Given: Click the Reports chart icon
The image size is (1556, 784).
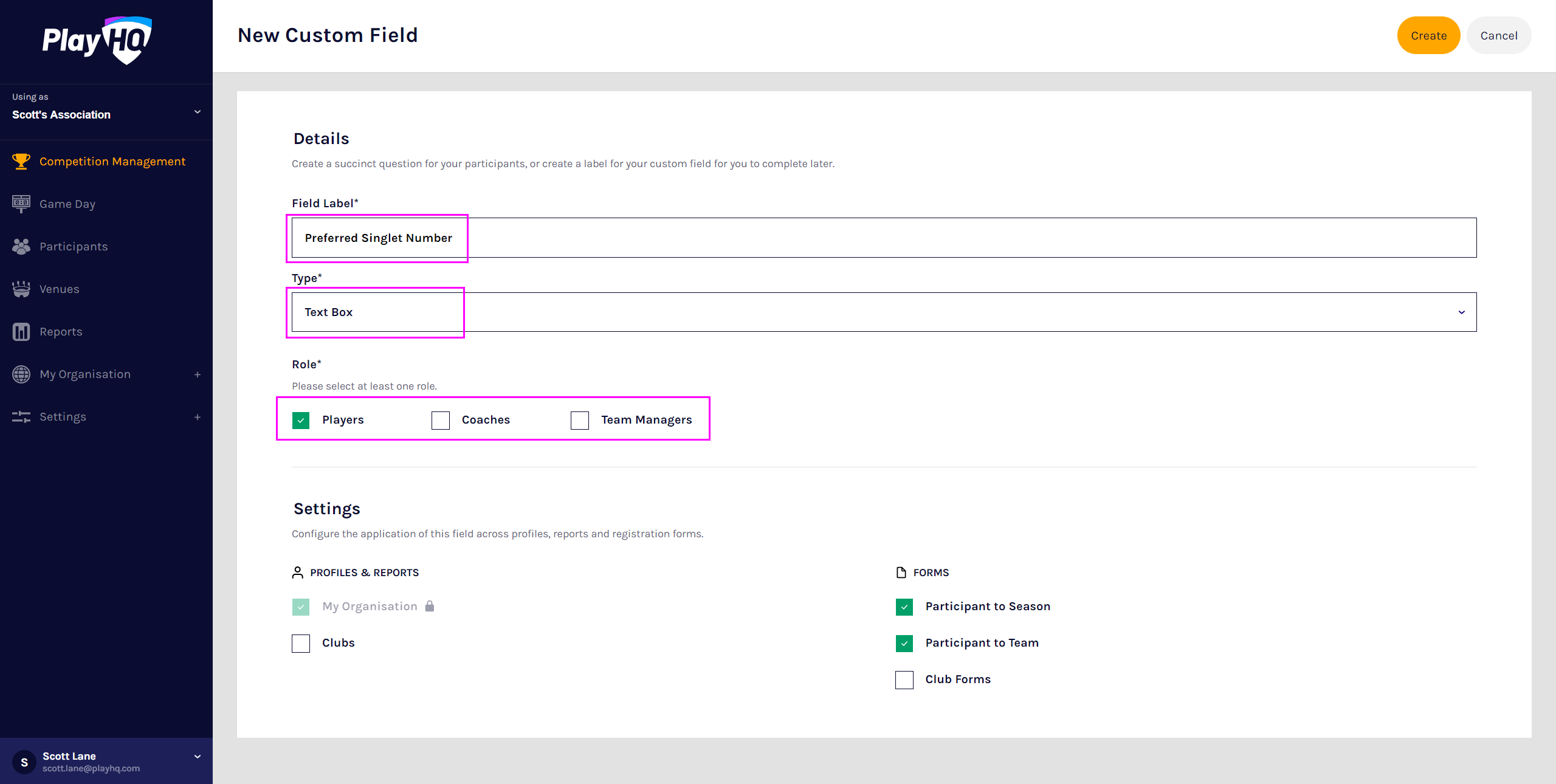Looking at the screenshot, I should [x=21, y=332].
